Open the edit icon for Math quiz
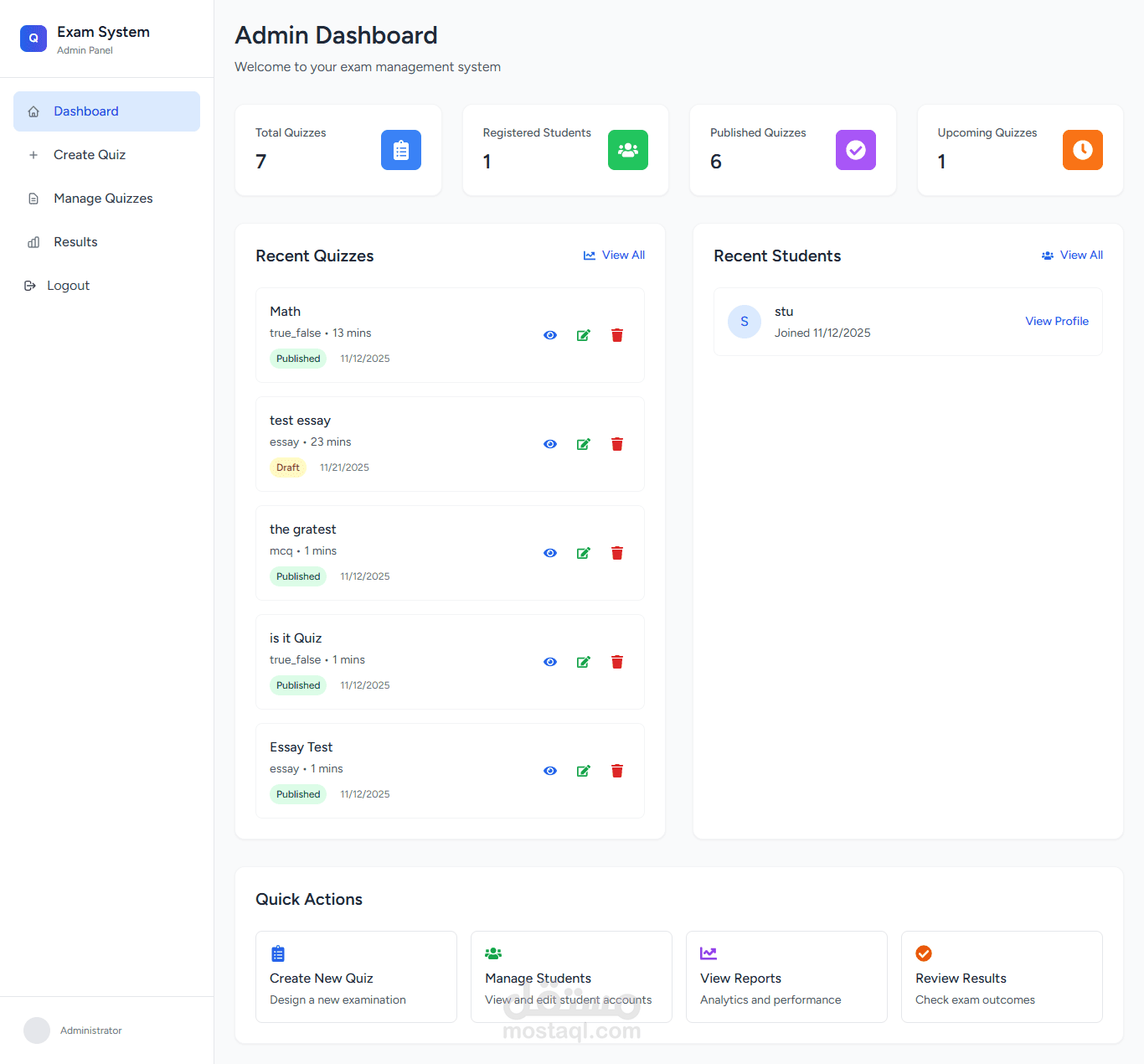 (583, 334)
